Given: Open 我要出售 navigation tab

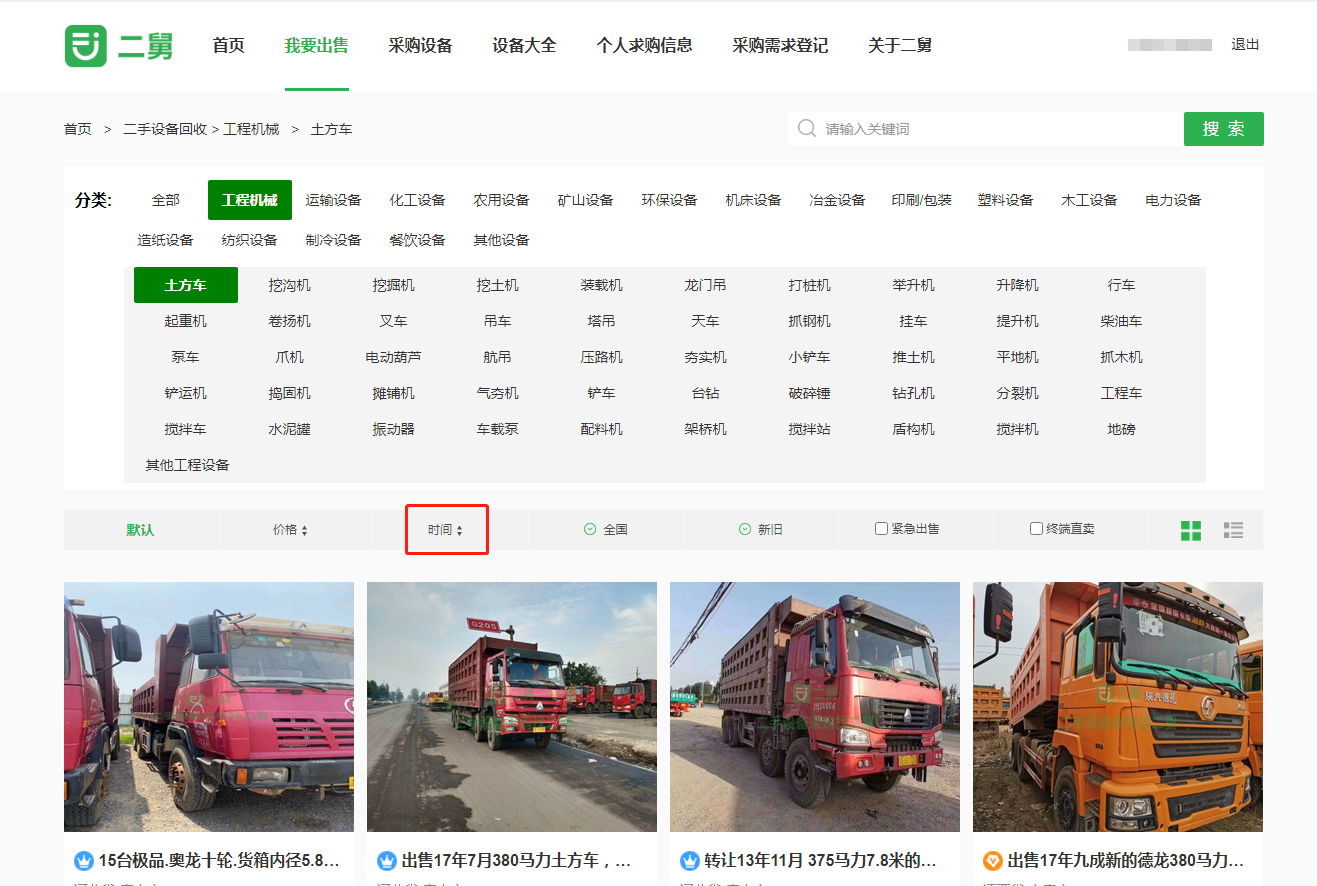Looking at the screenshot, I should (317, 45).
